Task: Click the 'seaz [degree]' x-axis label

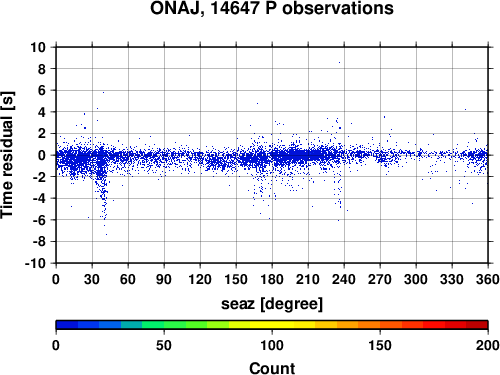Action: (272, 304)
